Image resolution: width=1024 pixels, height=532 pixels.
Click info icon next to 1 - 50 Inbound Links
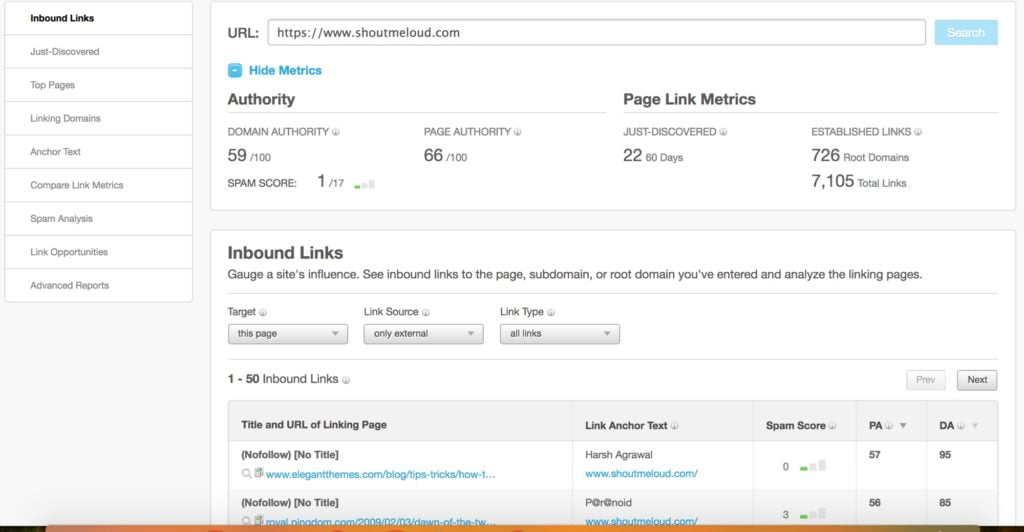pyautogui.click(x=345, y=380)
